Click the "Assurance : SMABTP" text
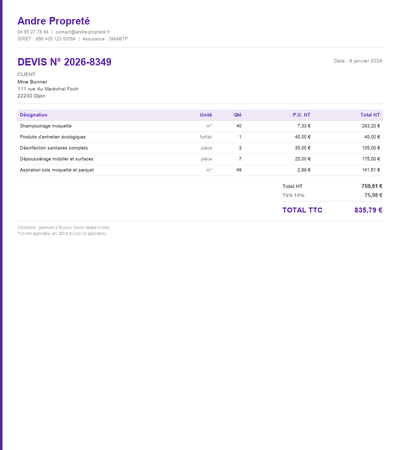Viewport: 400px width, 450px height. click(x=105, y=39)
